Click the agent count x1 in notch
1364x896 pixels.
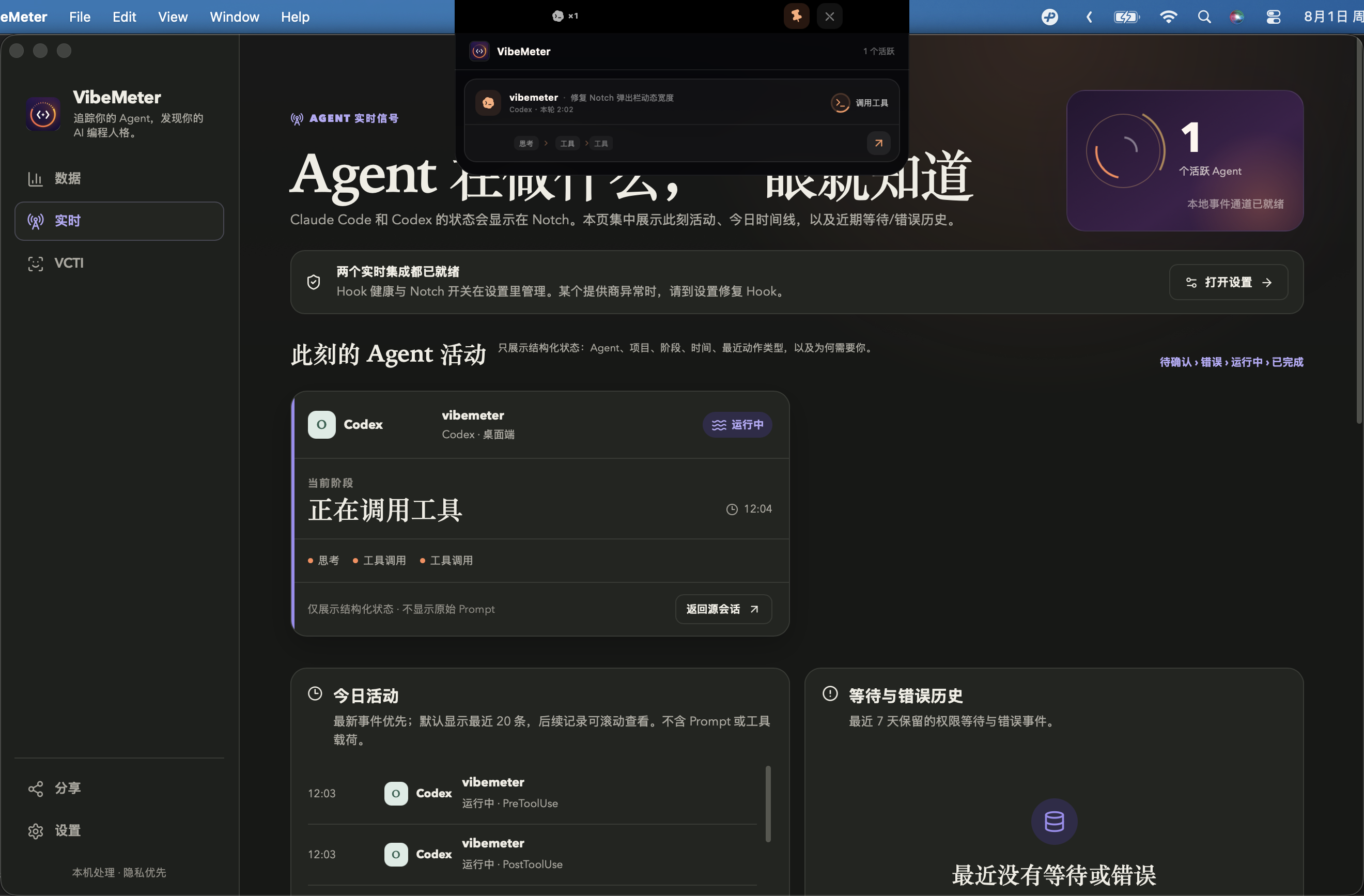565,16
